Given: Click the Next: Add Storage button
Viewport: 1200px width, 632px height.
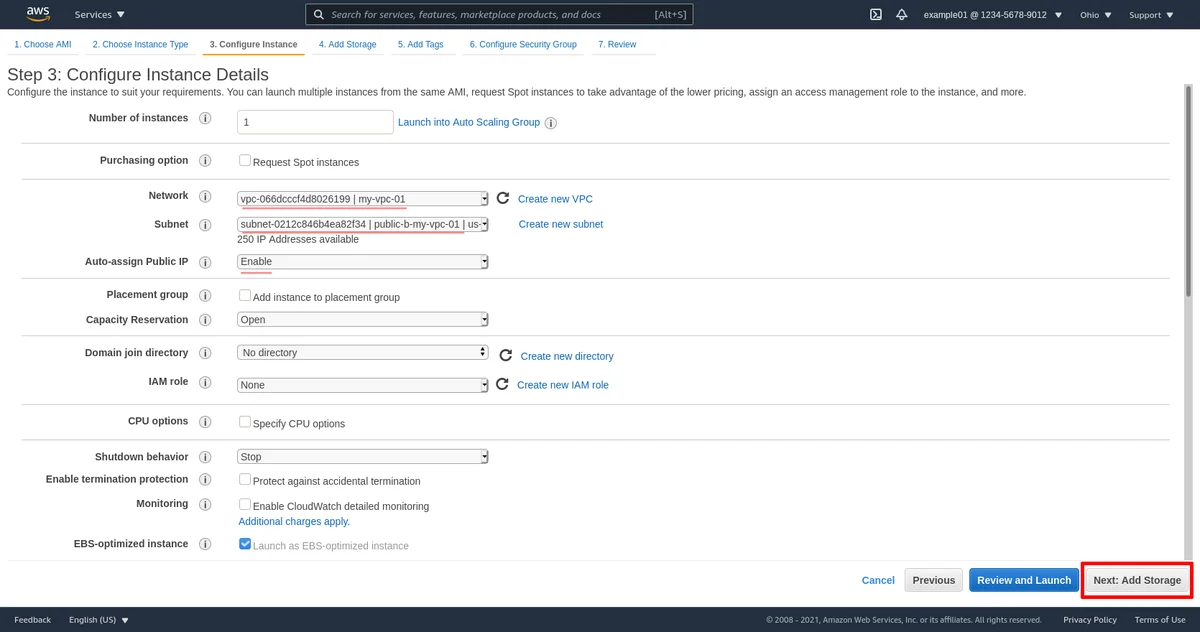Looking at the screenshot, I should point(1136,580).
